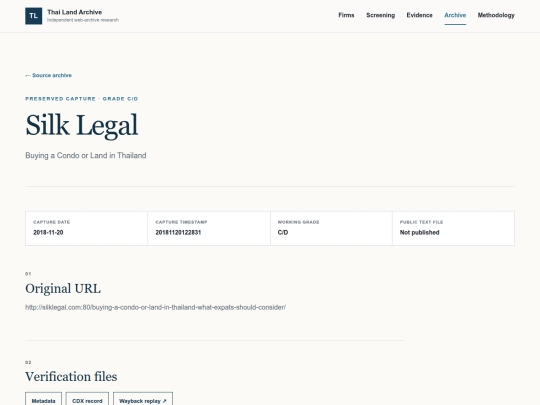Viewport: 540px width, 405px height.
Task: Go to the Firms nav item
Action: click(x=346, y=15)
